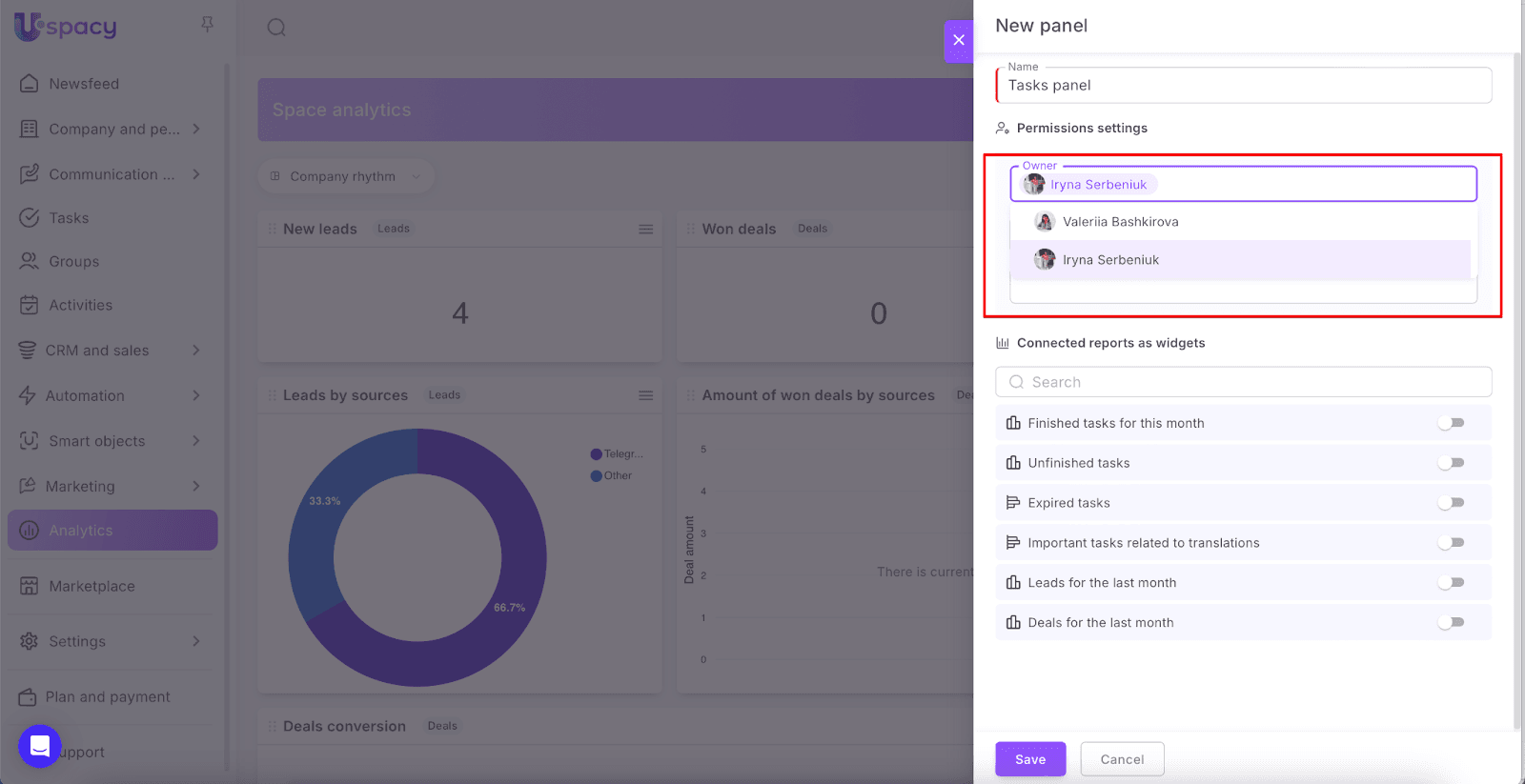Open the support chat bubble icon
The image size is (1525, 784).
pyautogui.click(x=40, y=746)
